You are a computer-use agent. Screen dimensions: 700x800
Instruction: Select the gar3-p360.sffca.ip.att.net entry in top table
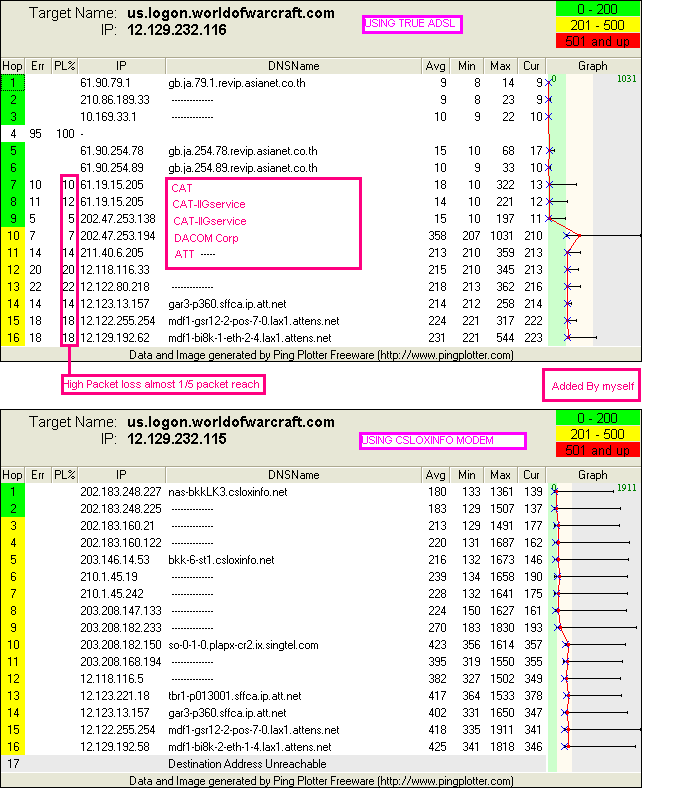pyautogui.click(x=228, y=303)
